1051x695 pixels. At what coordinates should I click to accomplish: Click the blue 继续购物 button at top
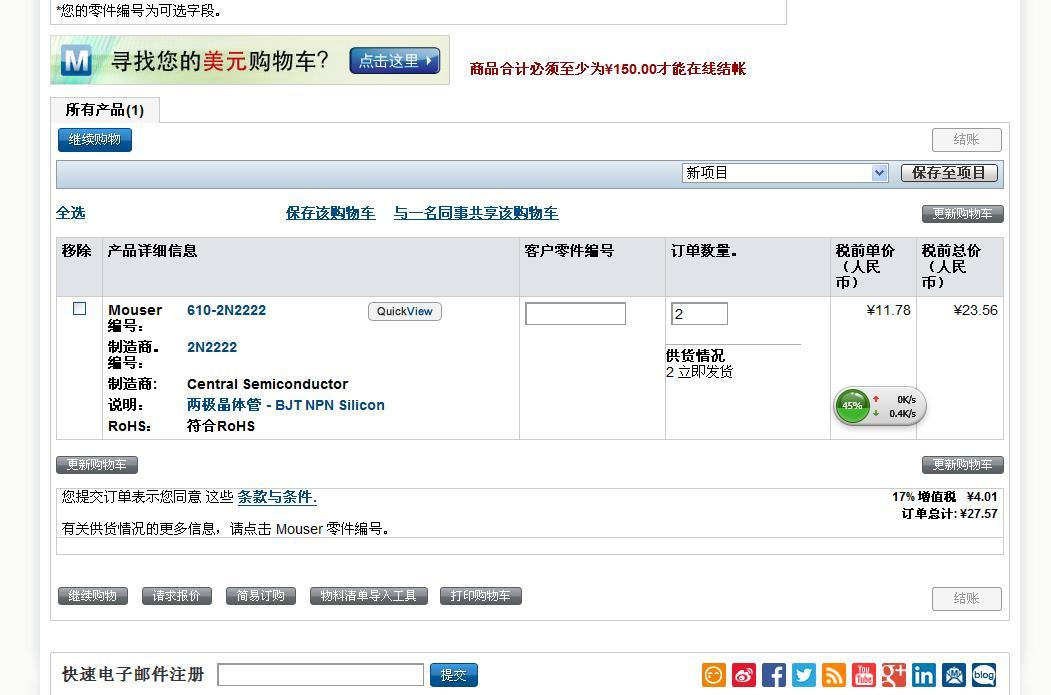(x=95, y=139)
